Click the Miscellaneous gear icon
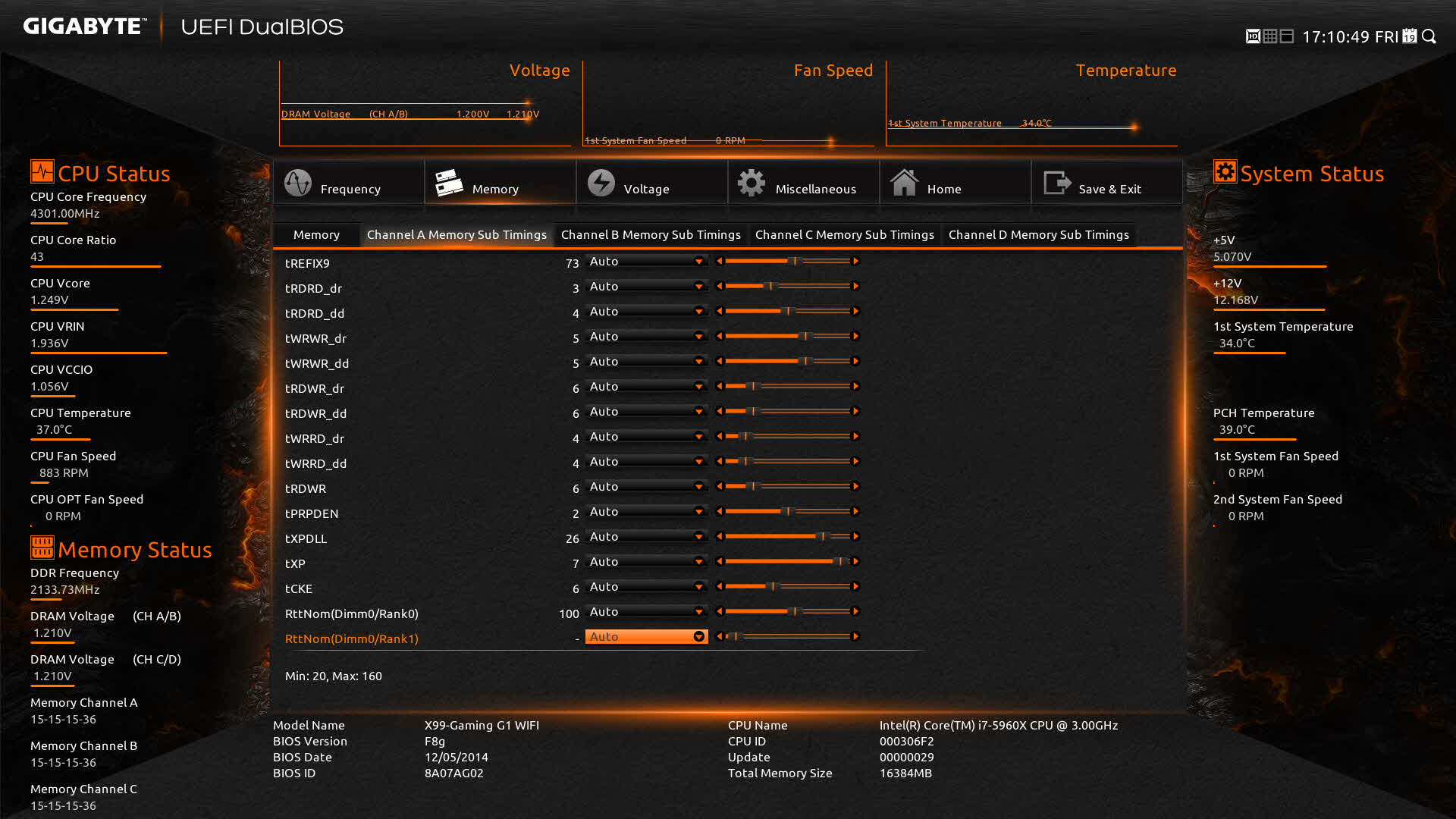The height and width of the screenshot is (819, 1456). coord(752,183)
